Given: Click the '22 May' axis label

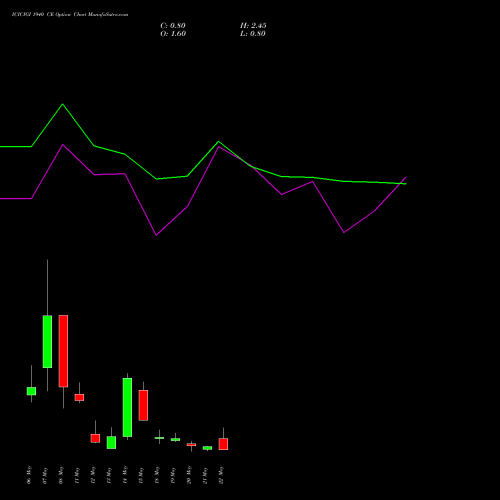Looking at the screenshot, I should pos(221,475).
